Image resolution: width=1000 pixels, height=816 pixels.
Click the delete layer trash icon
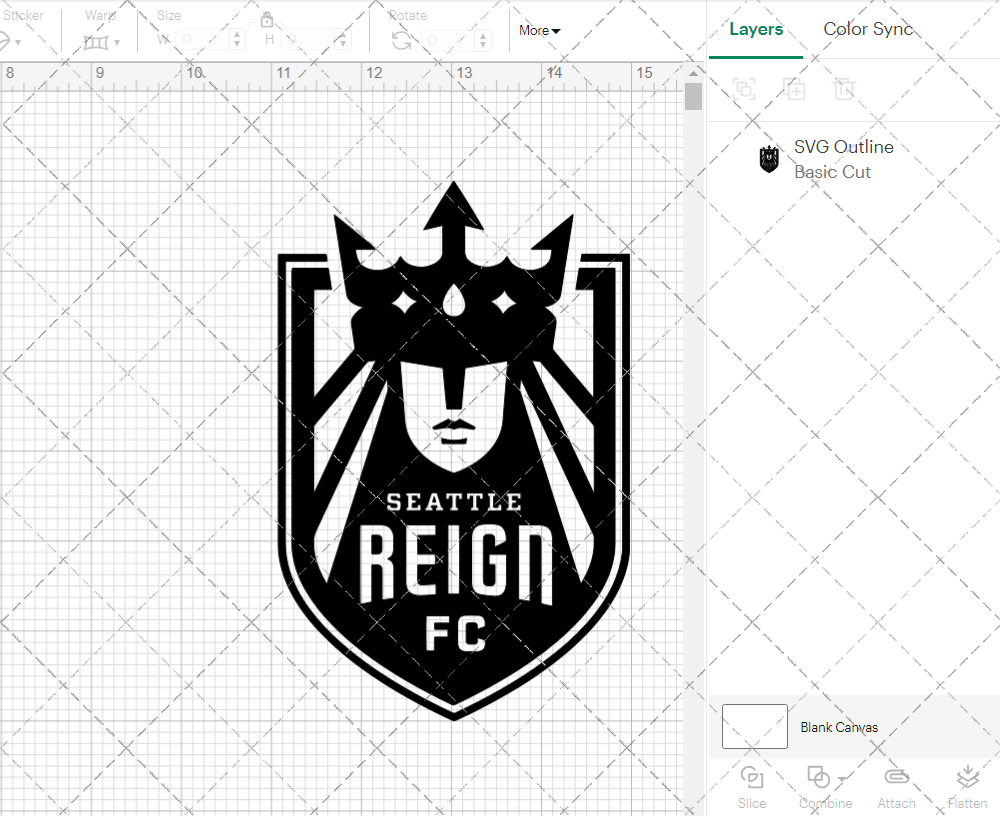tap(845, 89)
